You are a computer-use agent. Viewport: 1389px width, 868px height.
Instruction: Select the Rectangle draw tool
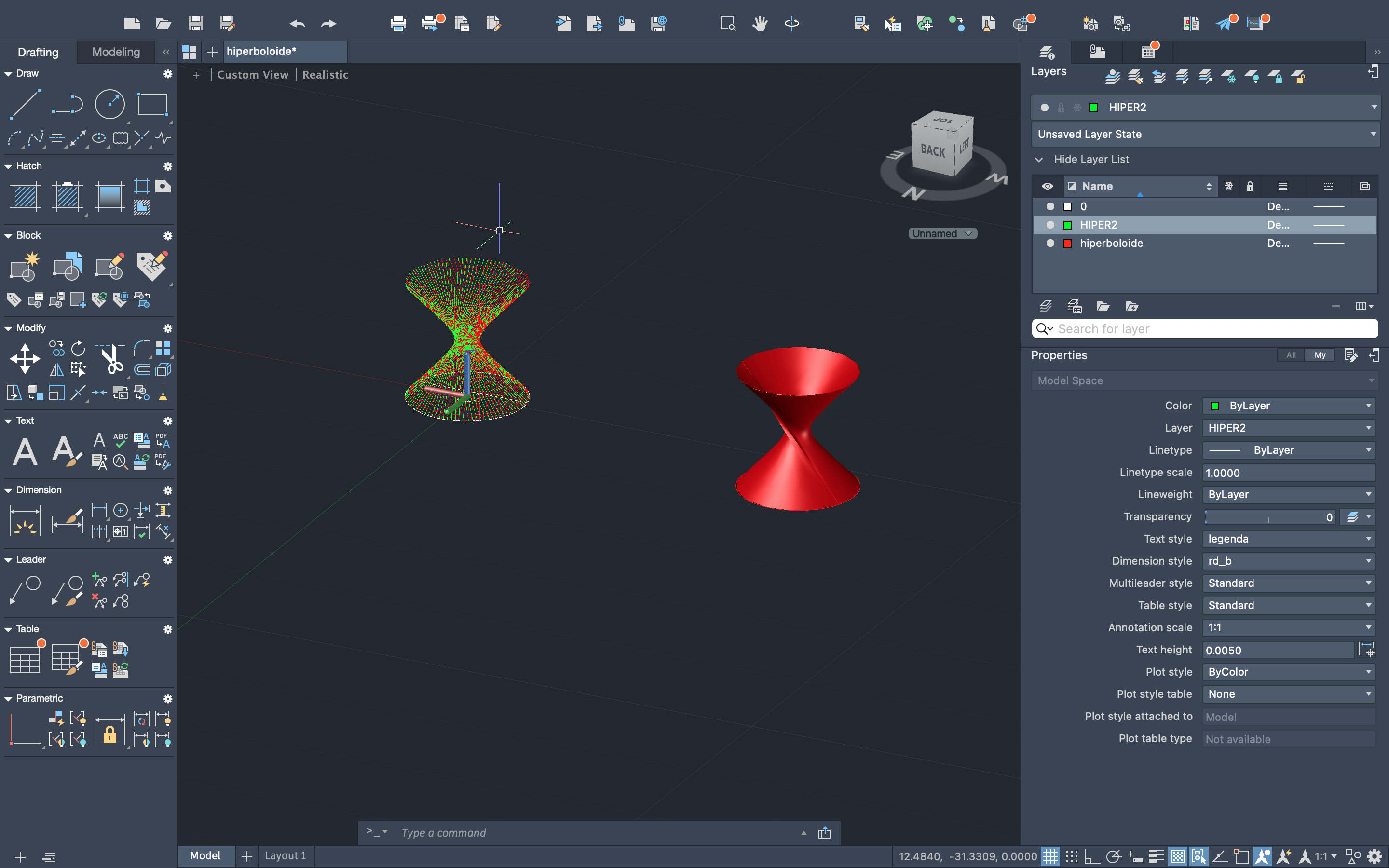coord(152,104)
